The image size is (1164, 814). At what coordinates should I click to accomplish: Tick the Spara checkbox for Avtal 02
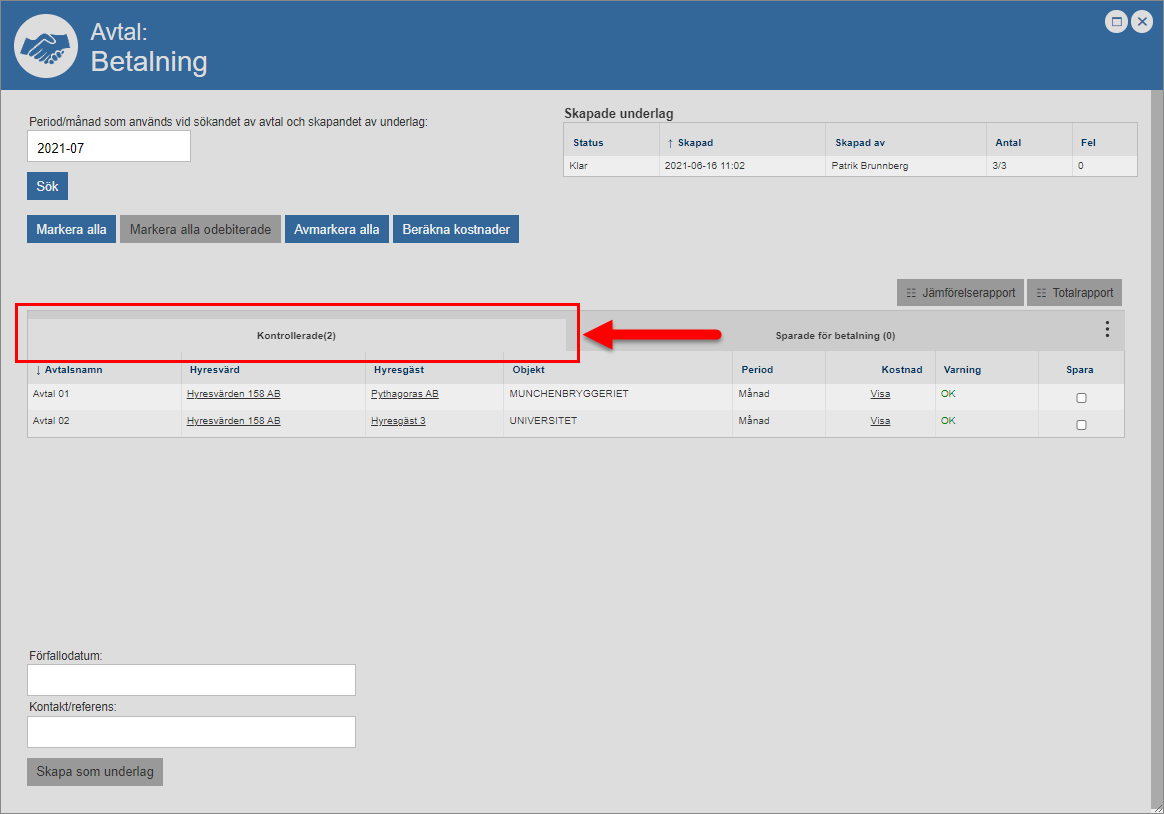pyautogui.click(x=1081, y=425)
